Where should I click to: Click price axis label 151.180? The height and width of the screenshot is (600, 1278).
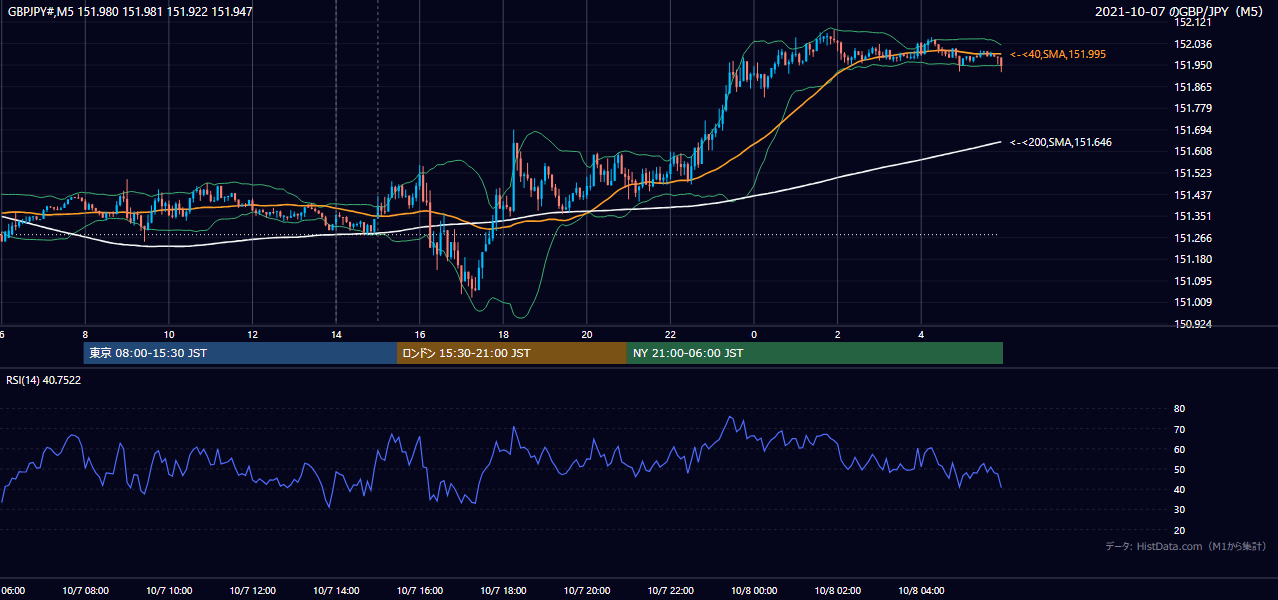point(1193,259)
